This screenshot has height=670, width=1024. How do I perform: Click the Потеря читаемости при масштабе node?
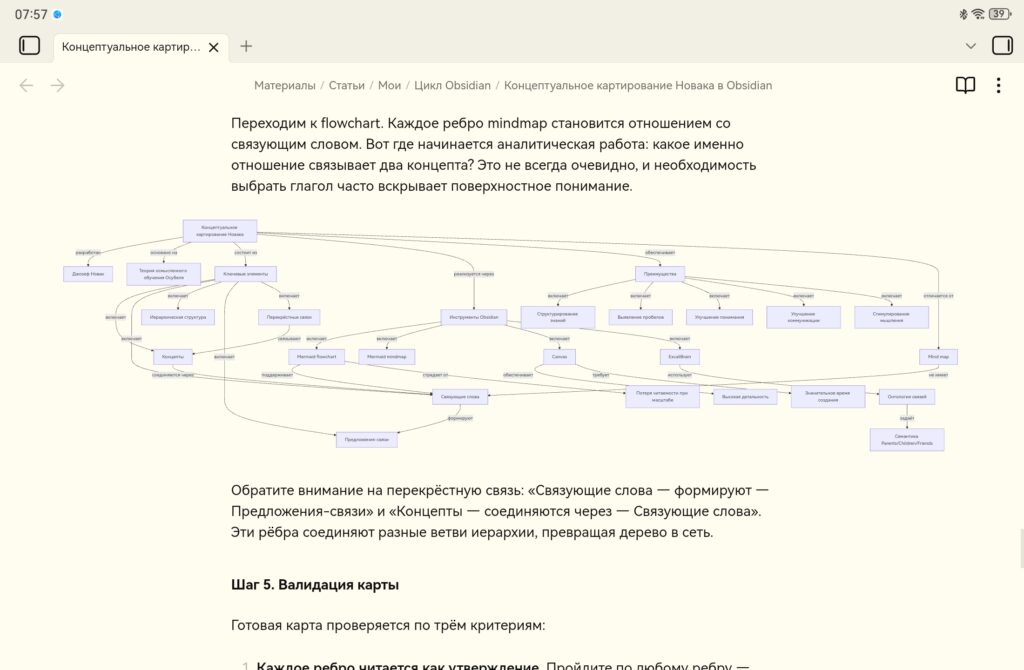click(x=662, y=396)
